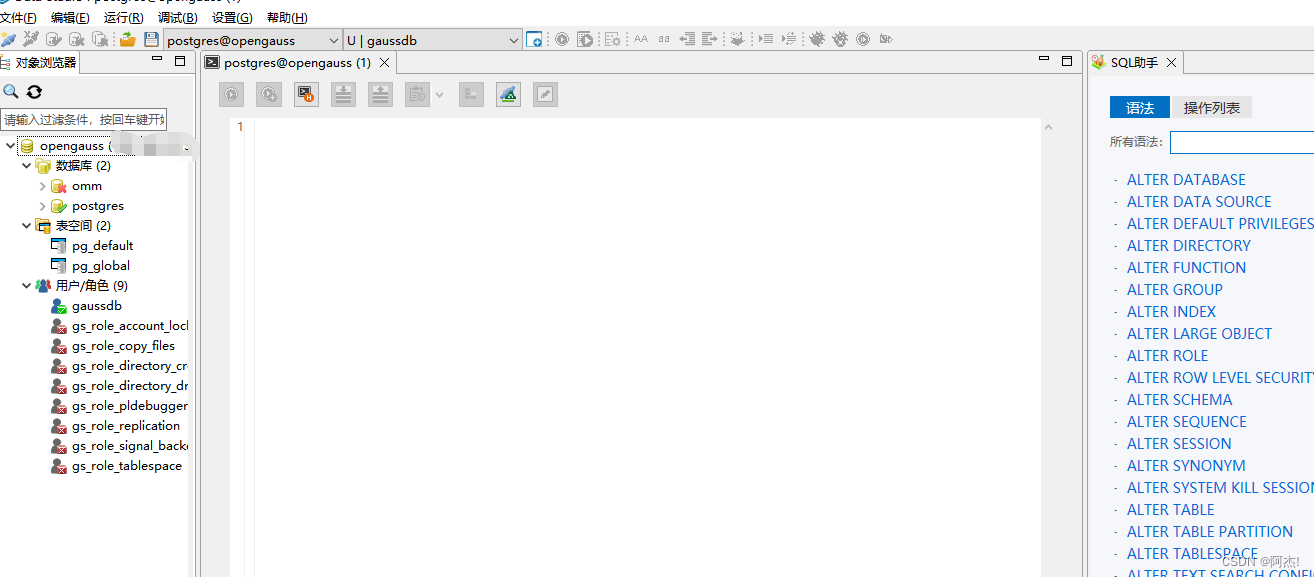This screenshot has width=1314, height=577.
Task: Click the first debug bug icon
Action: (x=817, y=40)
